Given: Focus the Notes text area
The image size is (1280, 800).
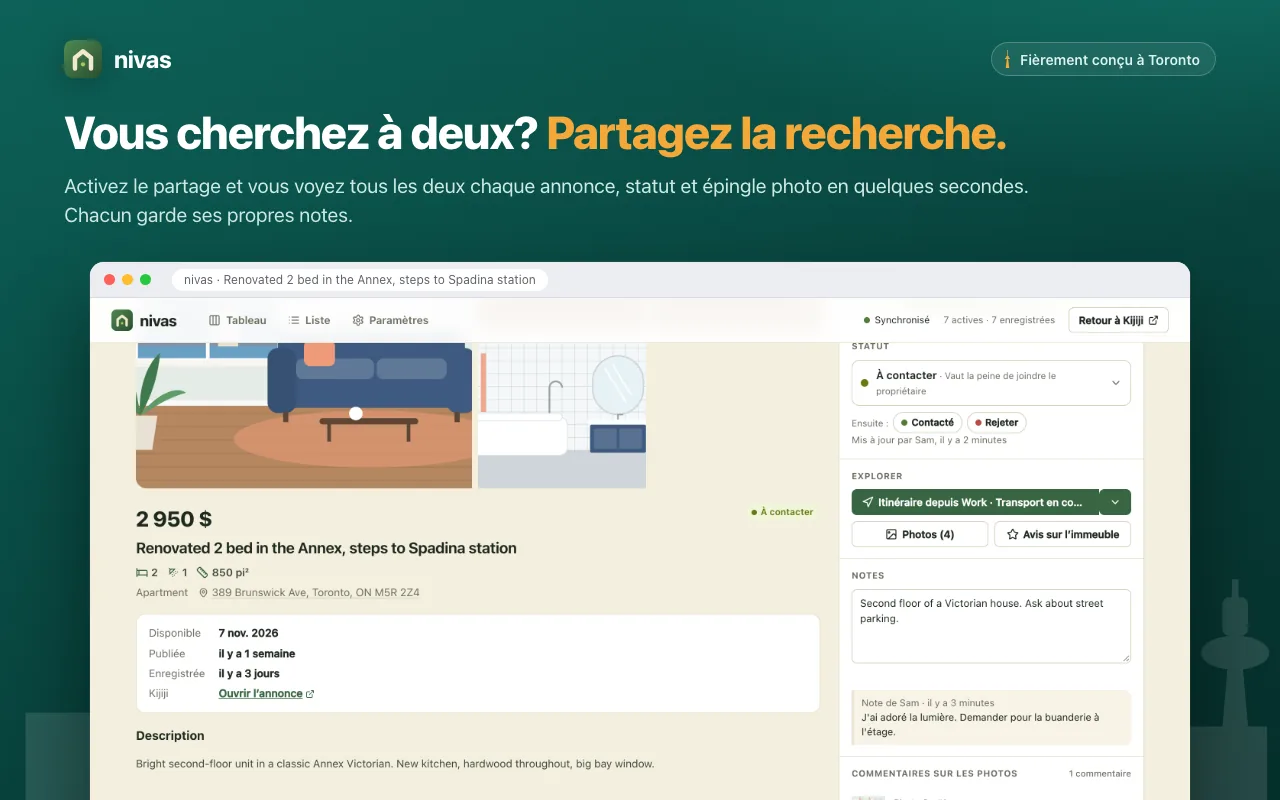Looking at the screenshot, I should click(x=991, y=626).
